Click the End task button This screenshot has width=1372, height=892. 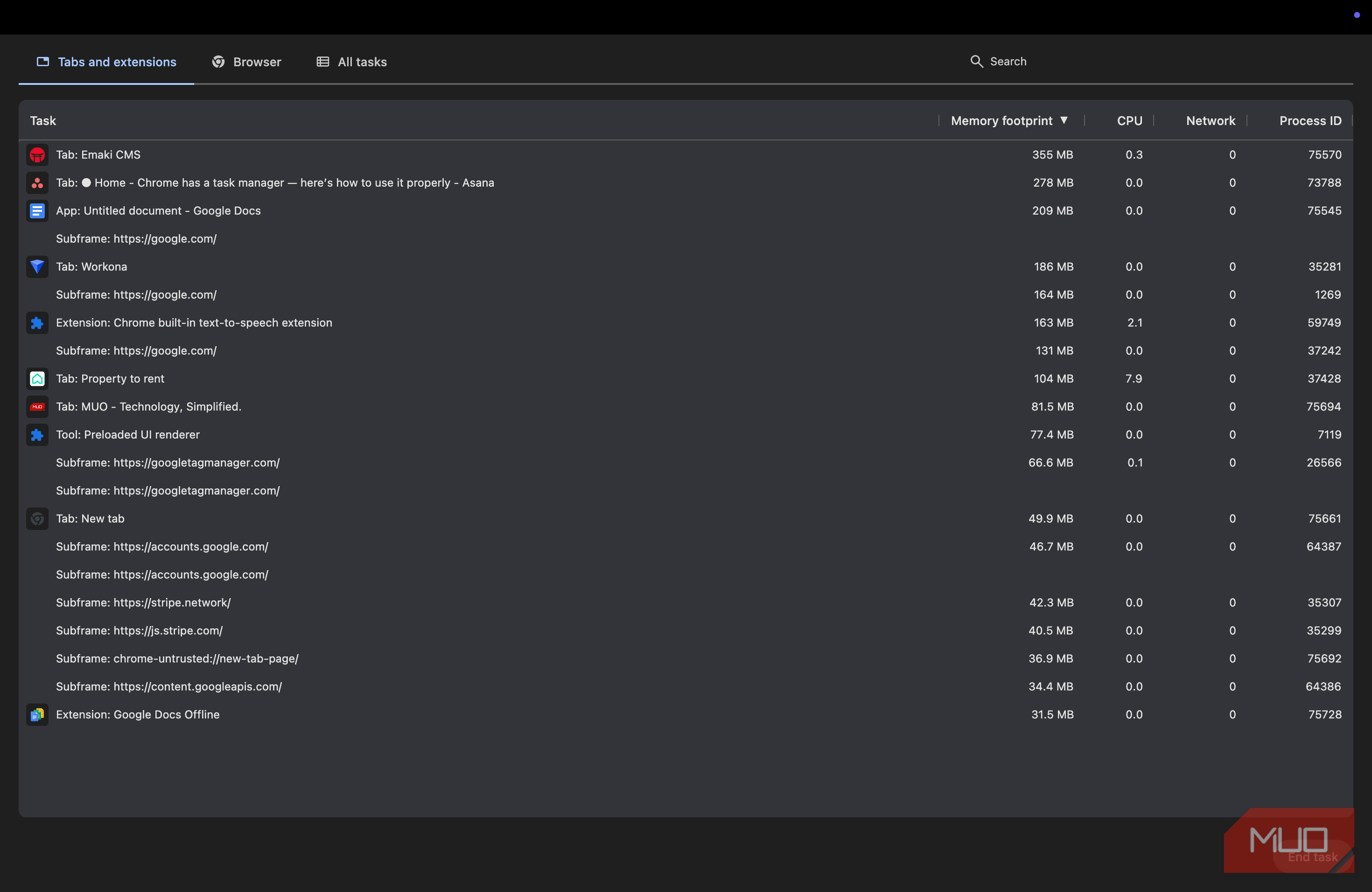(1313, 857)
